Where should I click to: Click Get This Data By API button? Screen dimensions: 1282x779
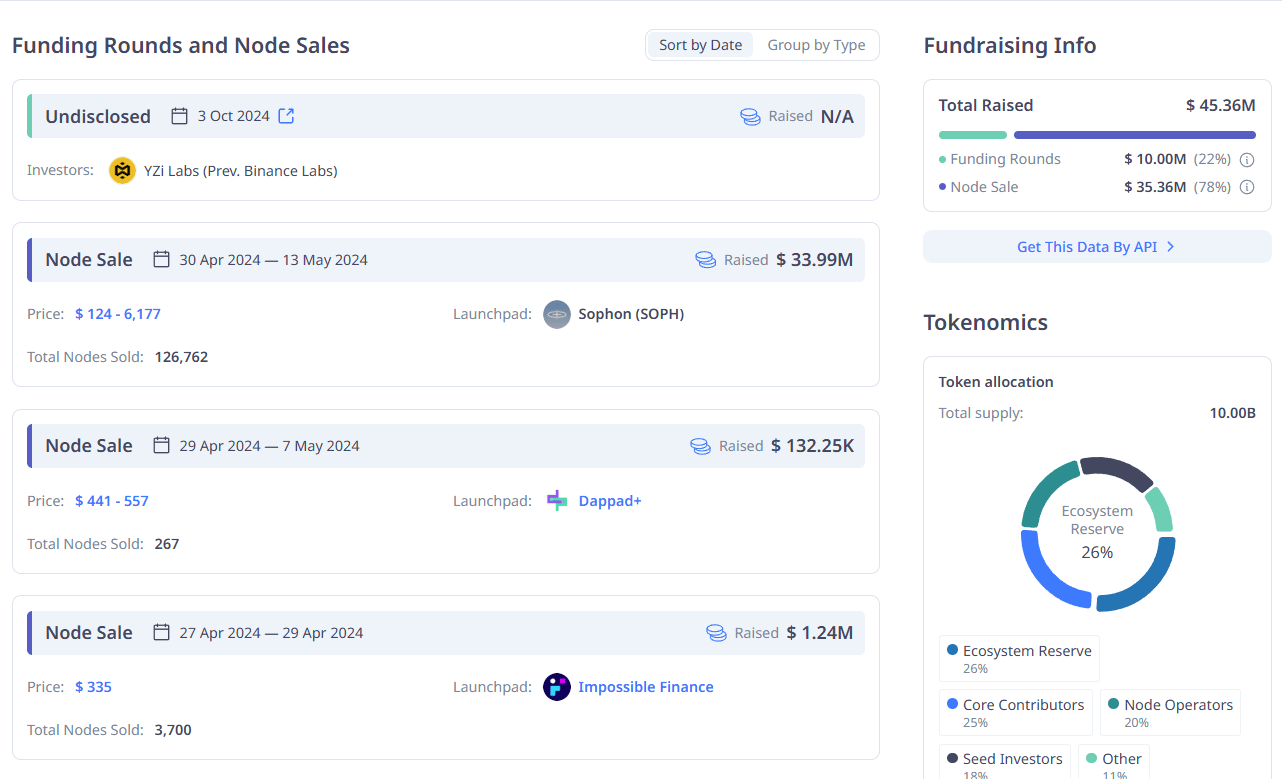click(x=1097, y=247)
